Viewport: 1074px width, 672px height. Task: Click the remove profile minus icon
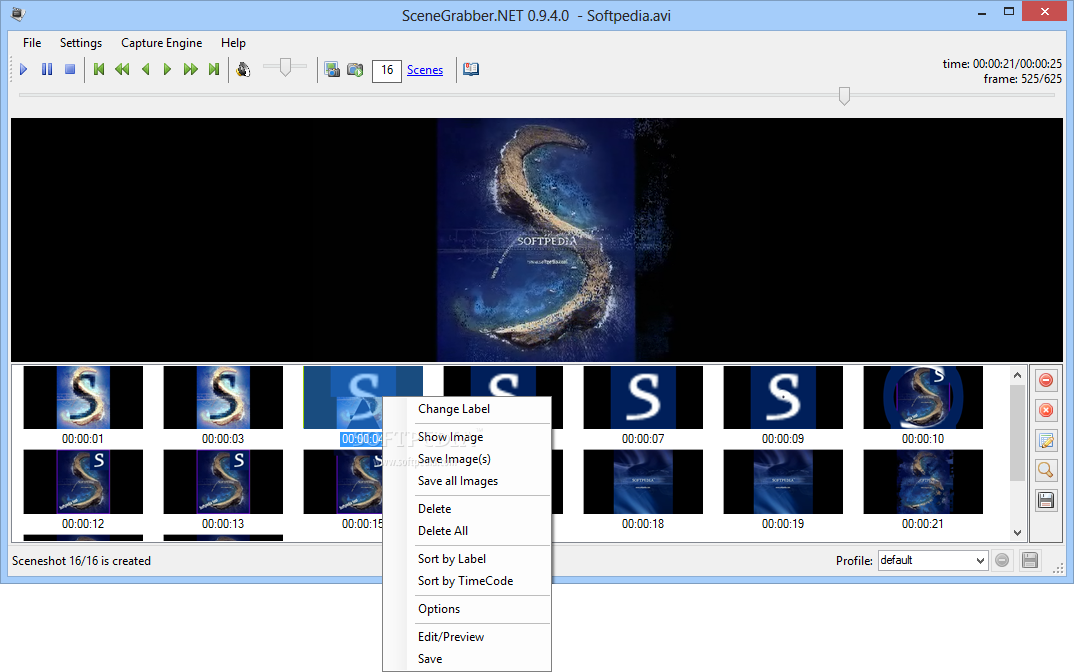click(1002, 560)
